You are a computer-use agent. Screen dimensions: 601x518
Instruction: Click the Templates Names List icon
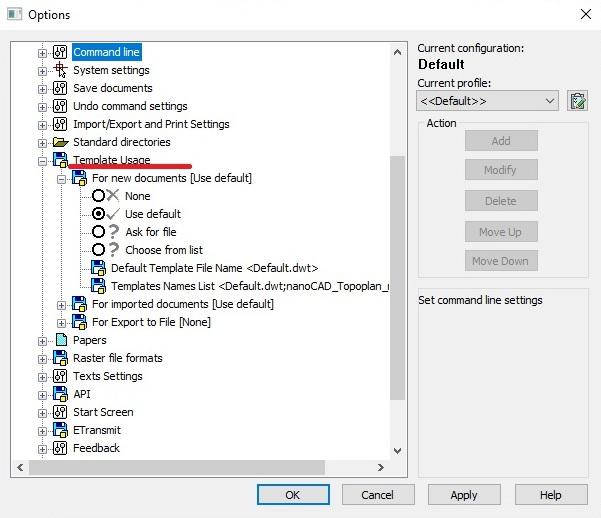(98, 286)
